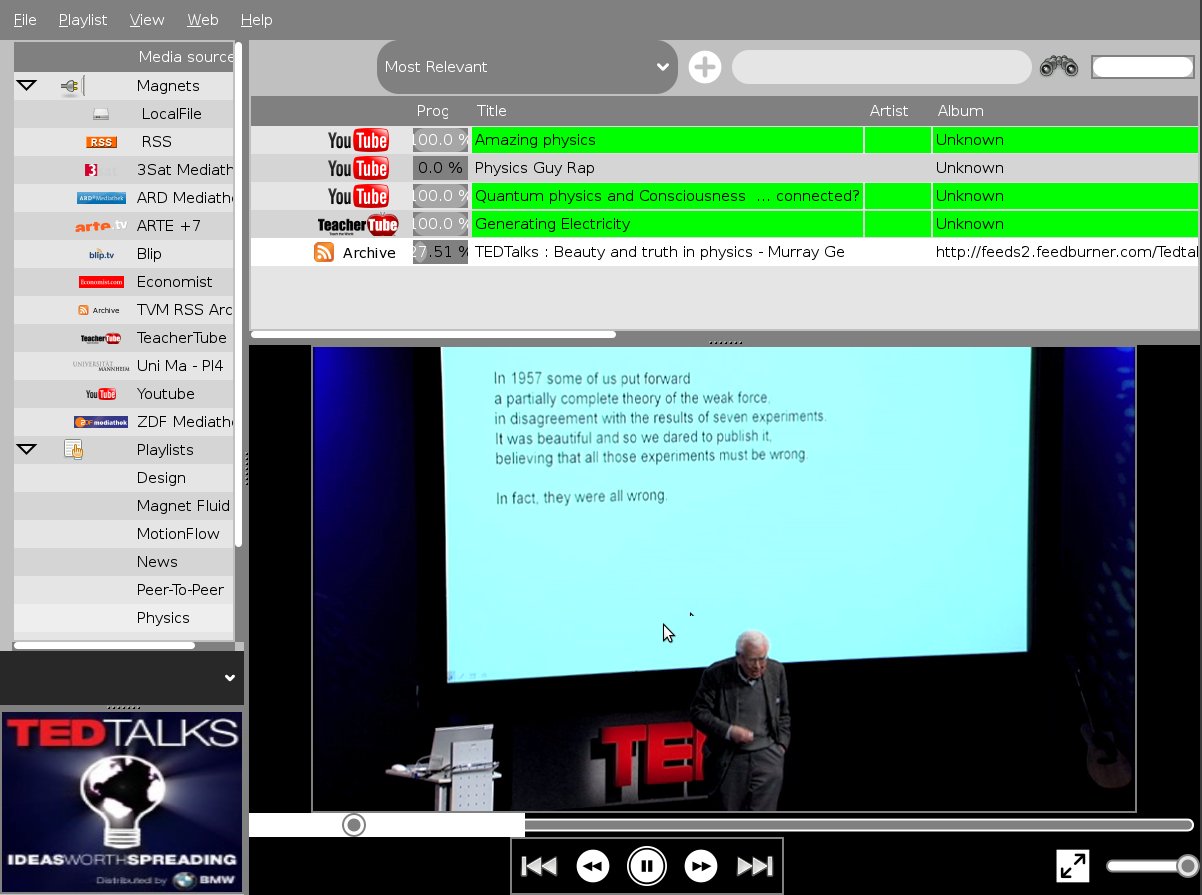The image size is (1202, 895).
Task: Pause the video playback
Action: 647,866
